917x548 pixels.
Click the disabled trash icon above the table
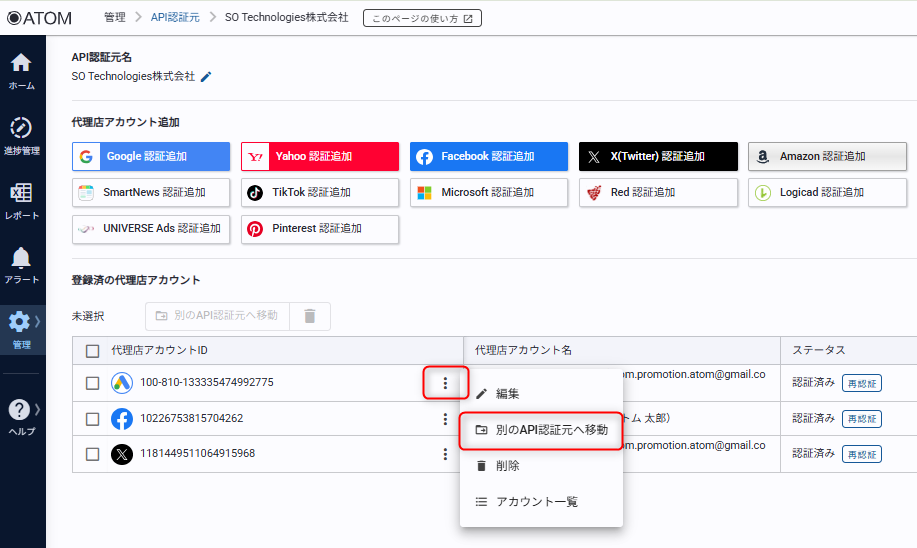point(310,316)
